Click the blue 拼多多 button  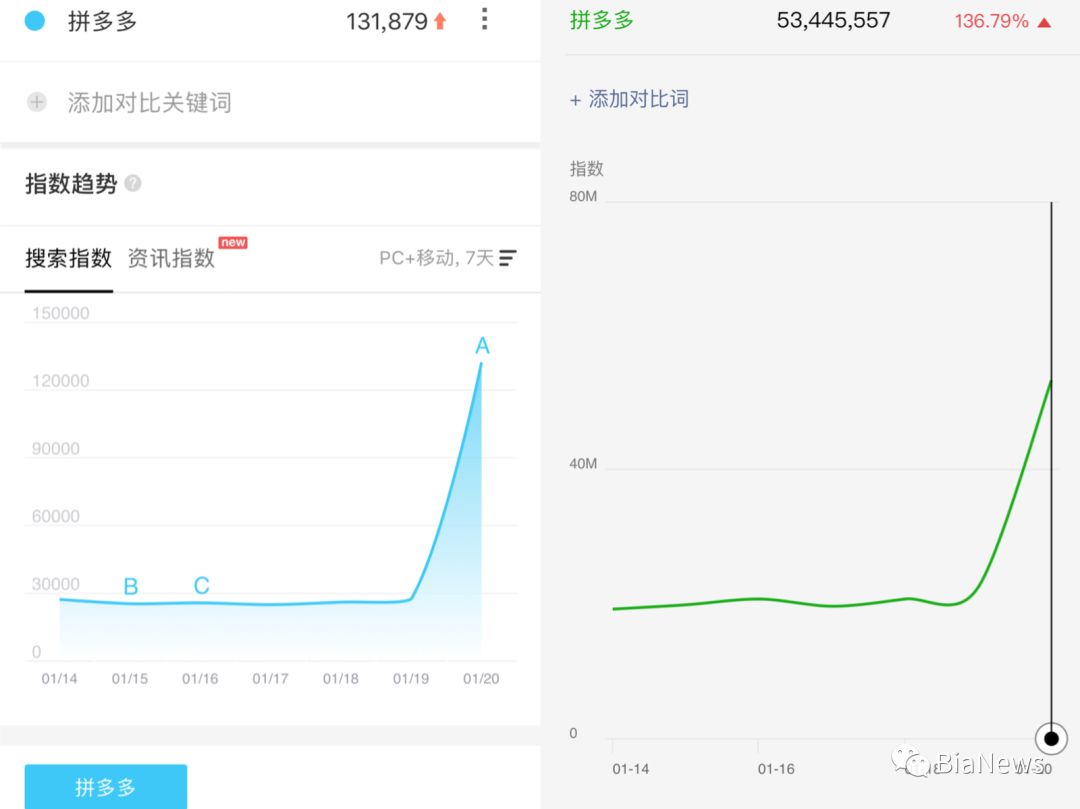105,787
